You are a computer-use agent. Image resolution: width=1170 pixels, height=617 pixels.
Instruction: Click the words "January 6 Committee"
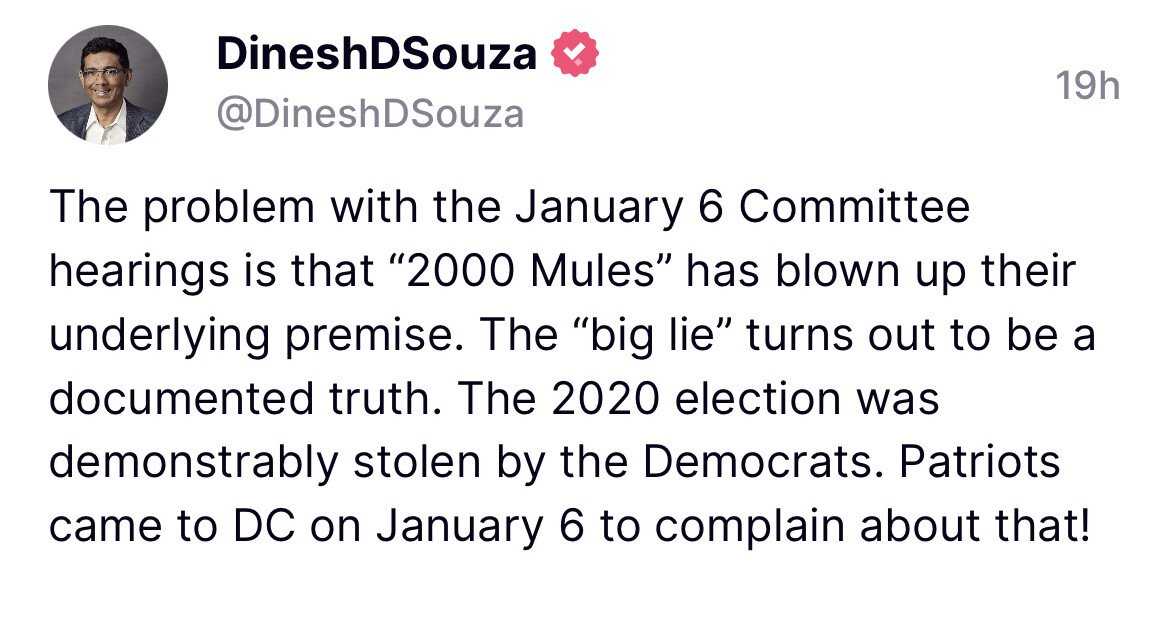[742, 207]
